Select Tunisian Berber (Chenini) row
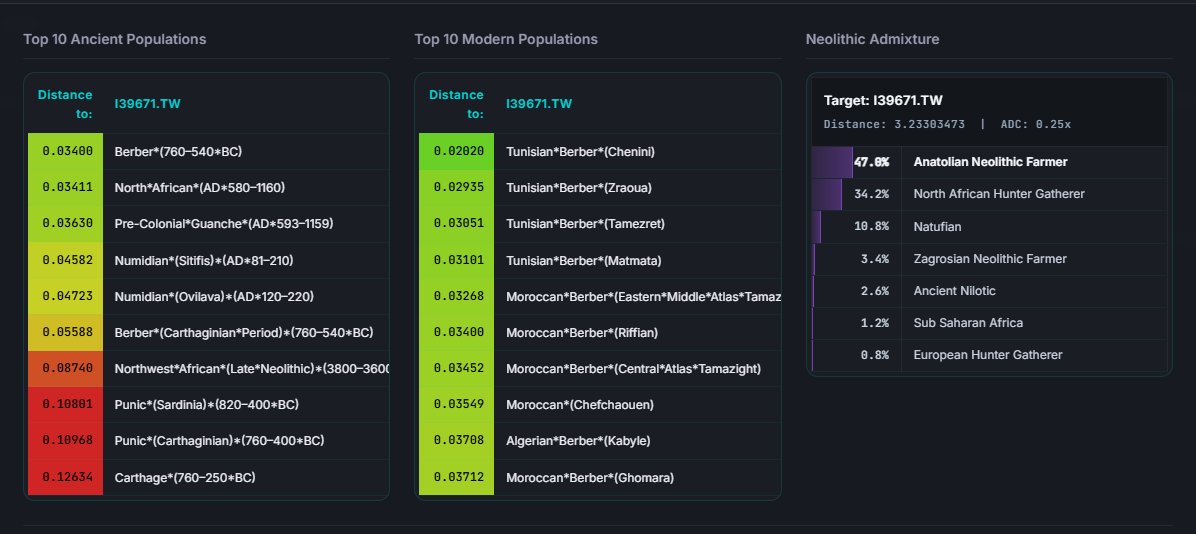1196x534 pixels. pyautogui.click(x=600, y=151)
